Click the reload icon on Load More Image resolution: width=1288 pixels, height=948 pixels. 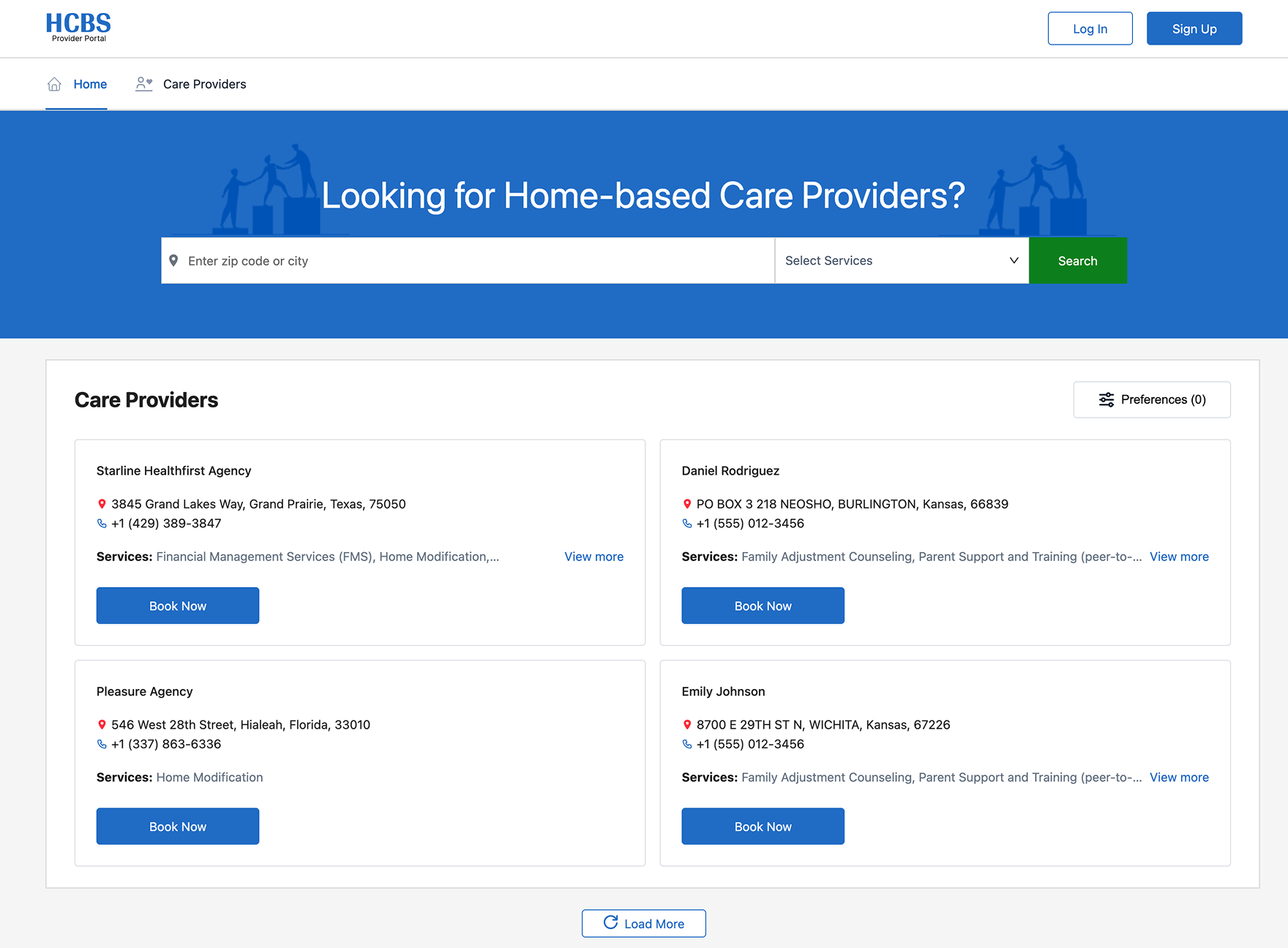(x=610, y=922)
